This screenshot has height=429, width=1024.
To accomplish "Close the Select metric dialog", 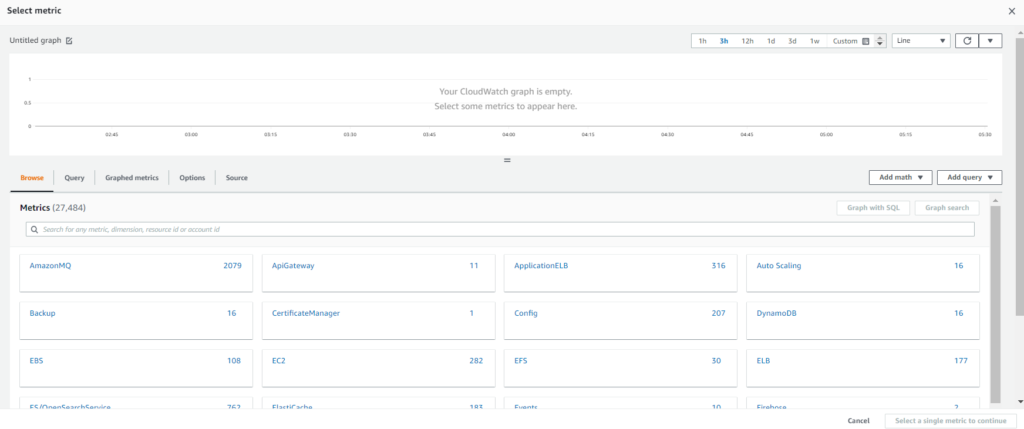I will 1012,11.
